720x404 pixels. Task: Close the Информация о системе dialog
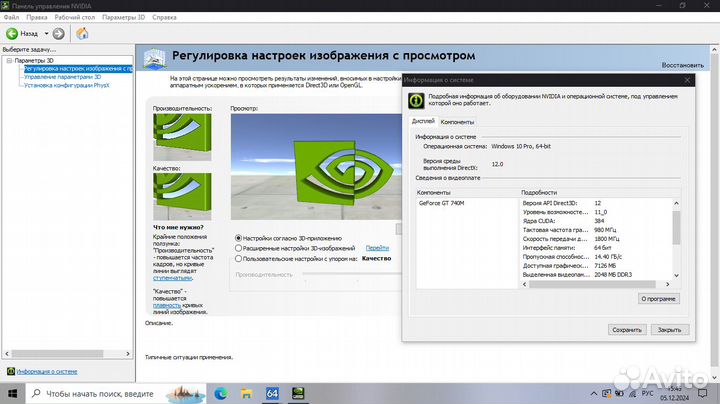pyautogui.click(x=687, y=80)
